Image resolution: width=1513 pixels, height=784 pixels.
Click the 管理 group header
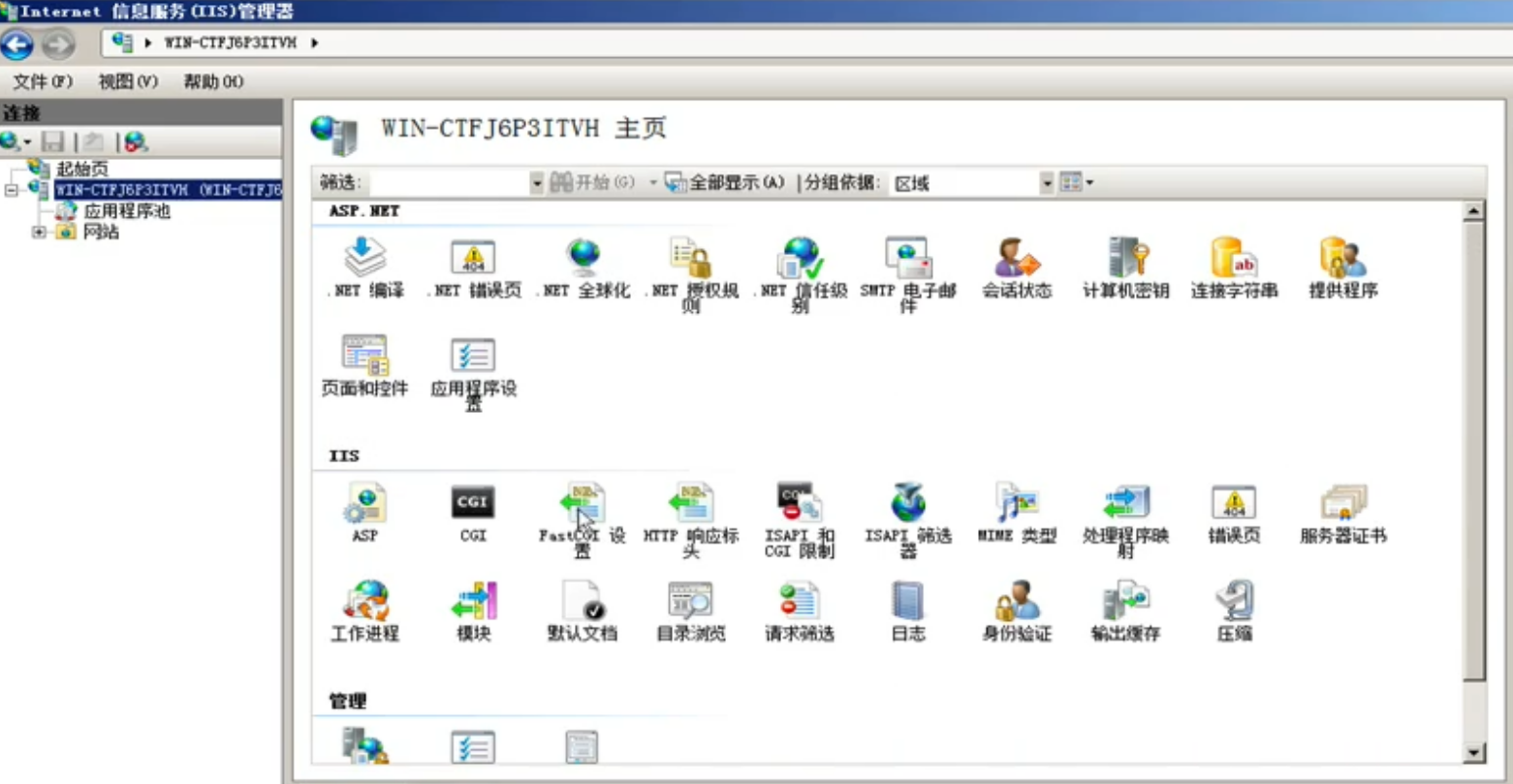pos(347,701)
